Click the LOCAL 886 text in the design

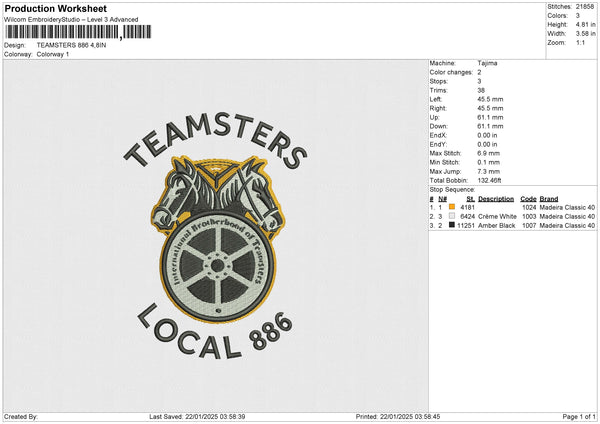click(x=214, y=332)
